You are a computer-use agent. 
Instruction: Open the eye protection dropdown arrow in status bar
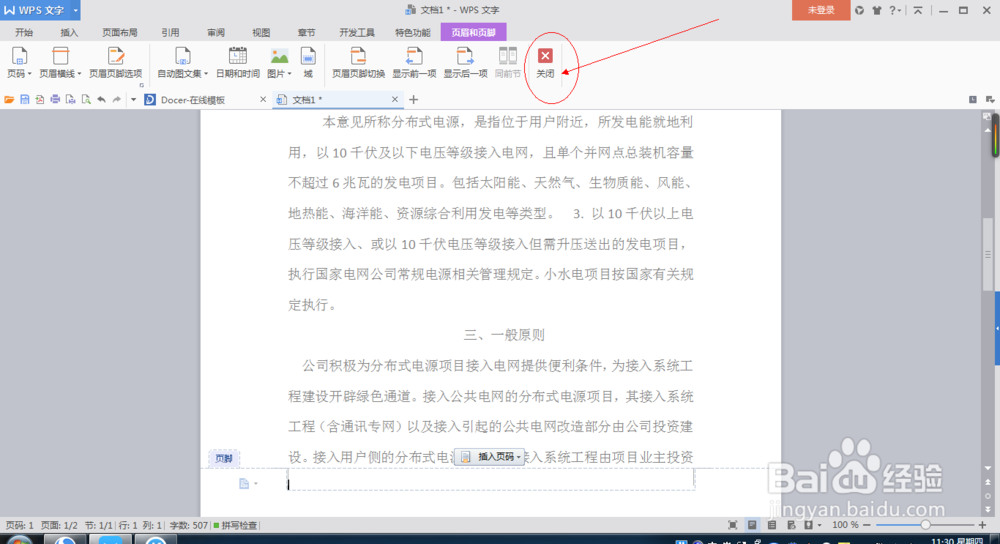point(819,525)
